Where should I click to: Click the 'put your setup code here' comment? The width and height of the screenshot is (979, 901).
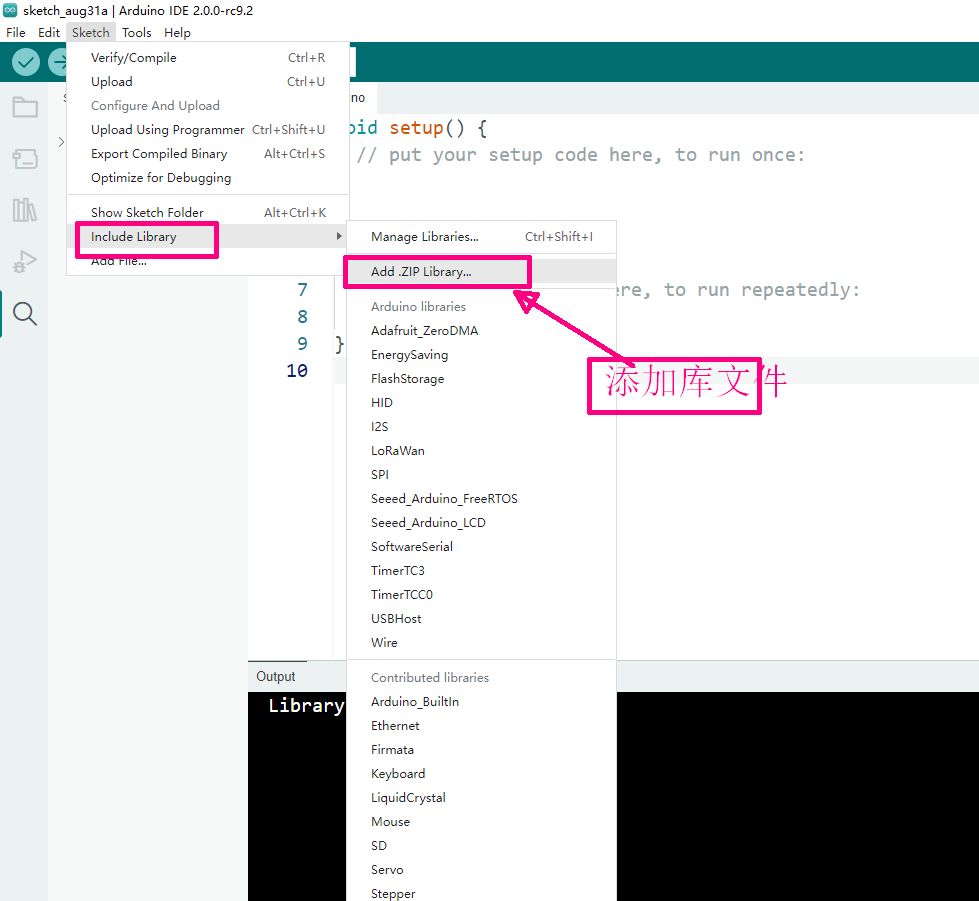[x=581, y=155]
